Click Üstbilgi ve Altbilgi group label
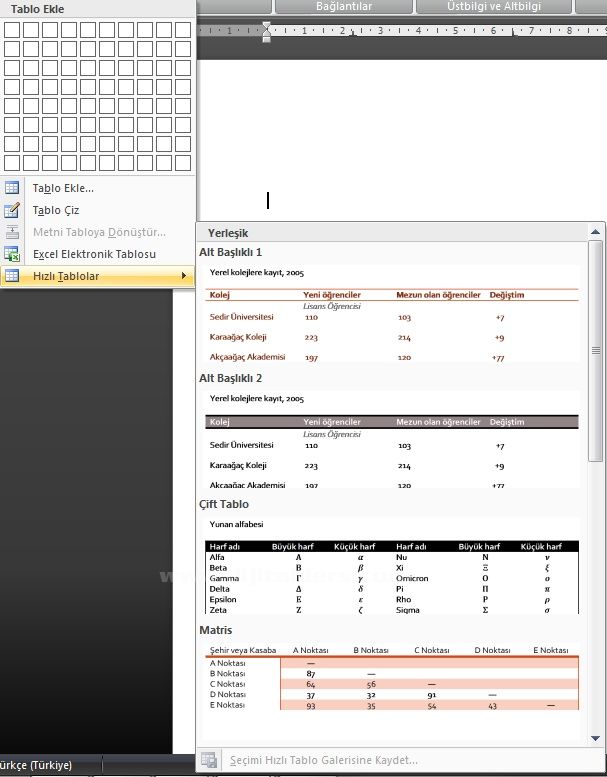This screenshot has height=777, width=607. [494, 6]
